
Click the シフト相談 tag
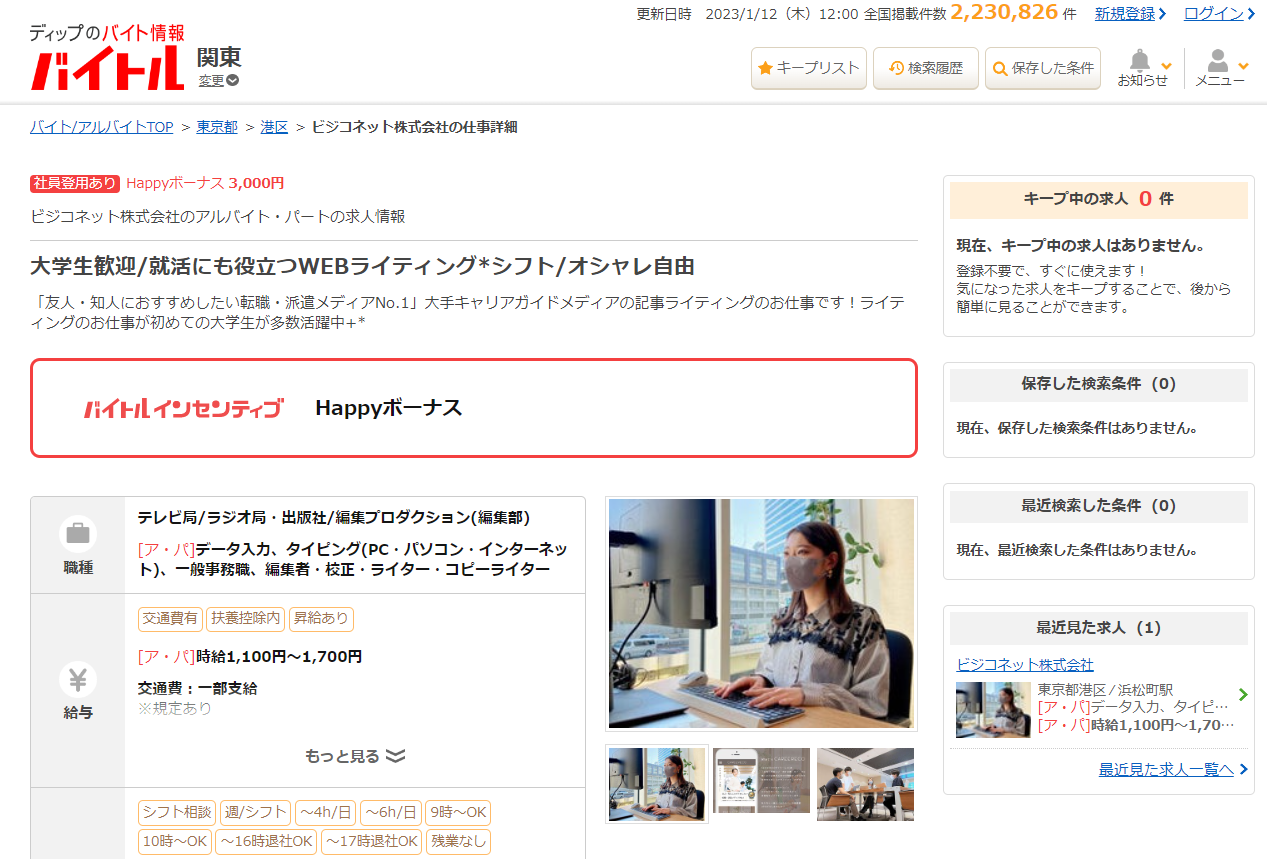coord(177,813)
